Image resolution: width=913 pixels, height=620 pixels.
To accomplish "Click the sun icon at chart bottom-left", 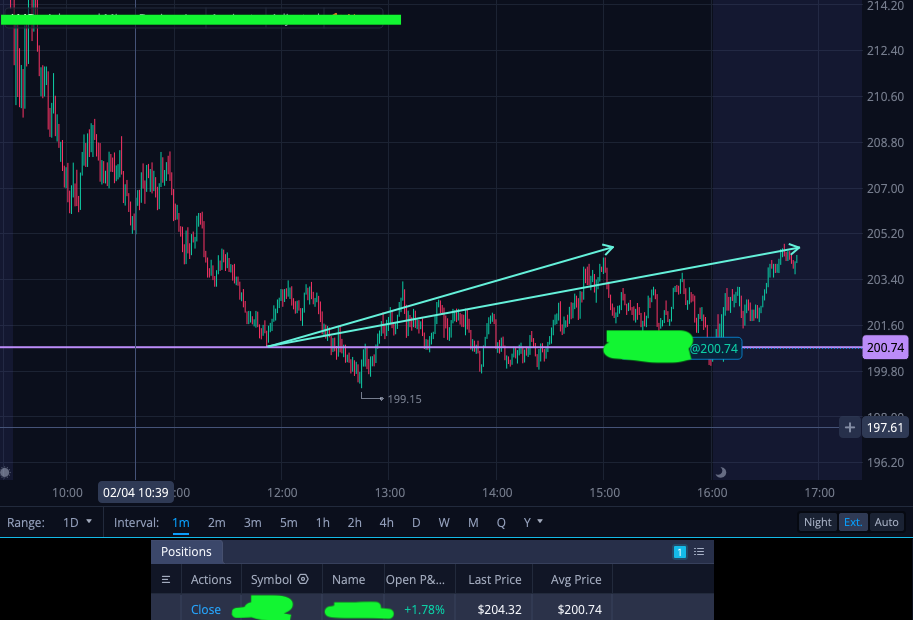I will point(5,472).
